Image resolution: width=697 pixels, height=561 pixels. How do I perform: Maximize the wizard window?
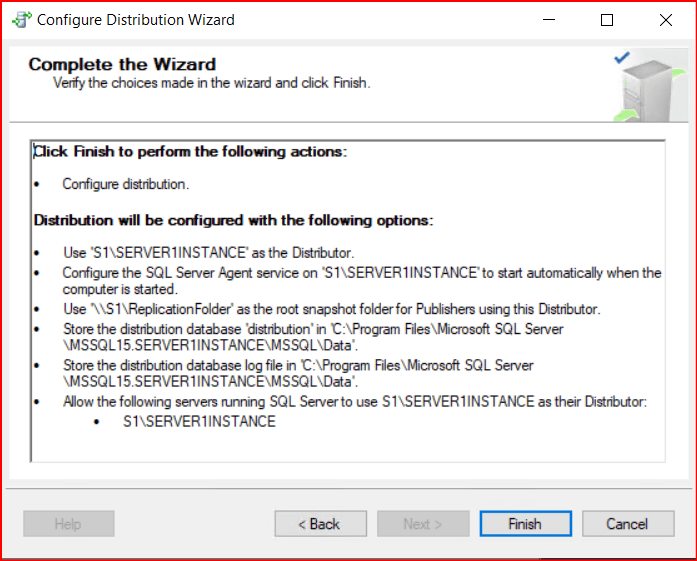607,19
